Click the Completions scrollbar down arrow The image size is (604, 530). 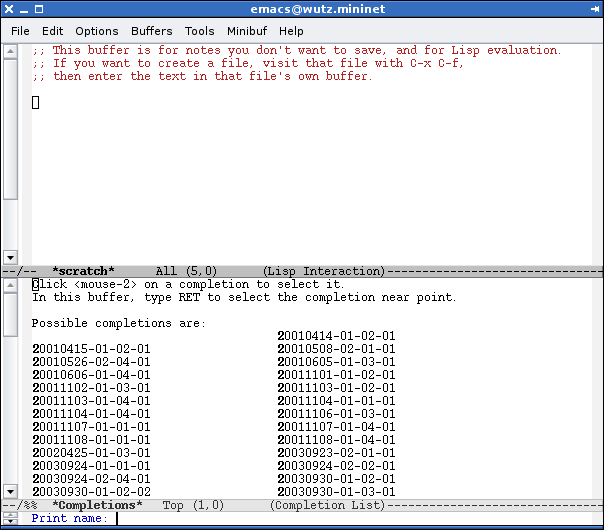click(10, 492)
